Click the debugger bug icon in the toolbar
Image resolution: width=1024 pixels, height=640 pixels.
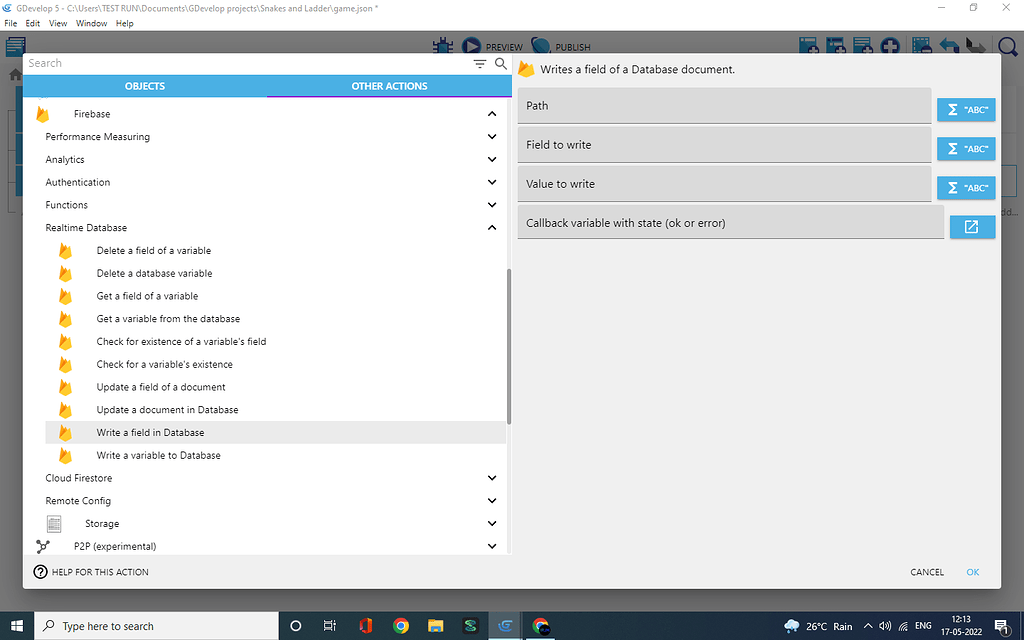[x=443, y=46]
